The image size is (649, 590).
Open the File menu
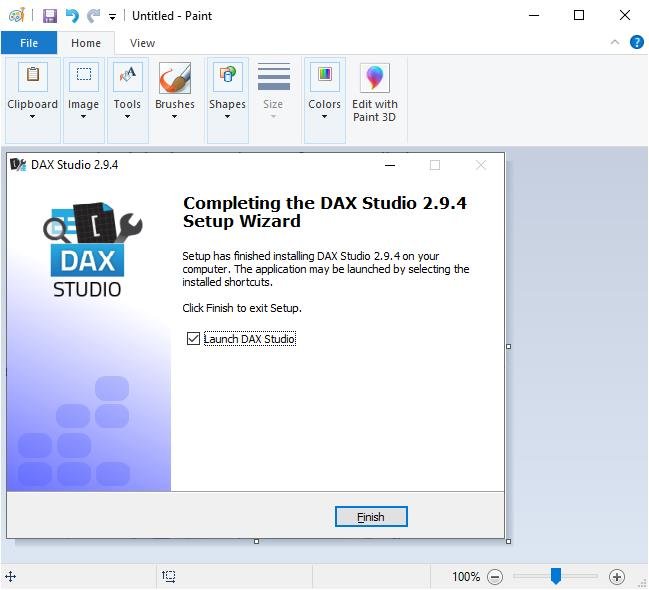(x=29, y=43)
